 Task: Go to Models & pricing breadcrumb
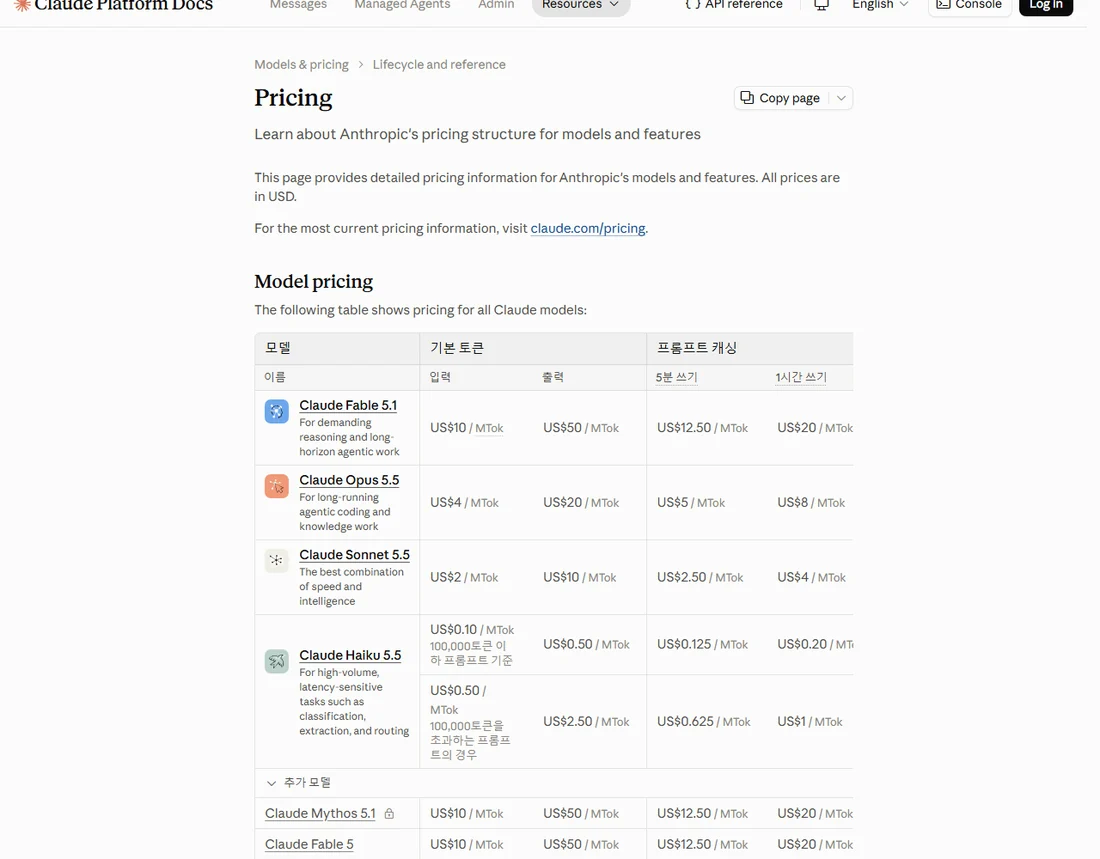pos(301,65)
